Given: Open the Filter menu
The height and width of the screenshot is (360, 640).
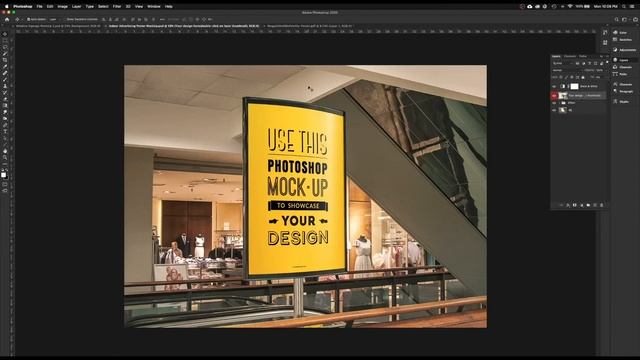Looking at the screenshot, I should click(x=117, y=7).
